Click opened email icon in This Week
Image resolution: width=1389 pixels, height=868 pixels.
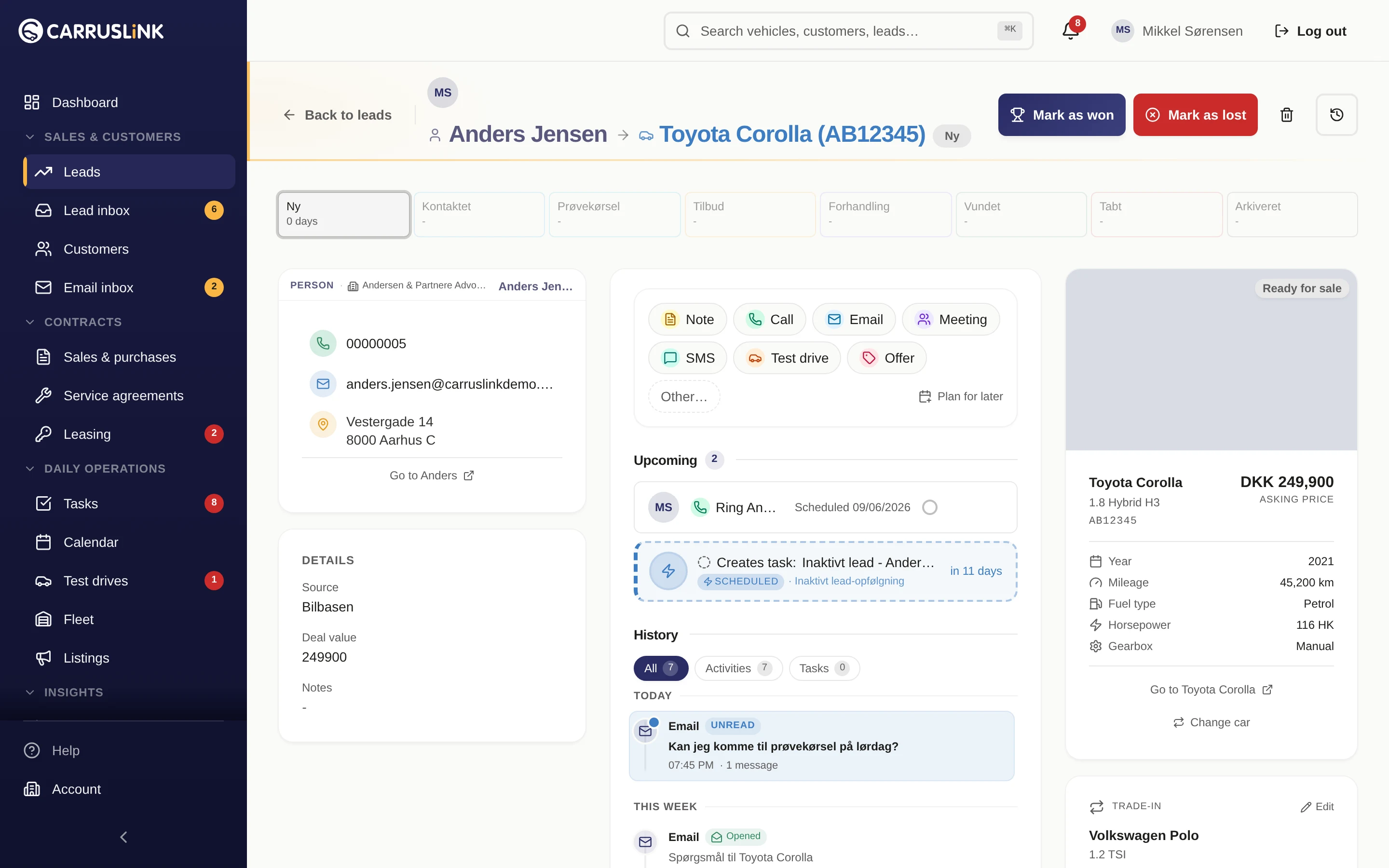(x=646, y=841)
